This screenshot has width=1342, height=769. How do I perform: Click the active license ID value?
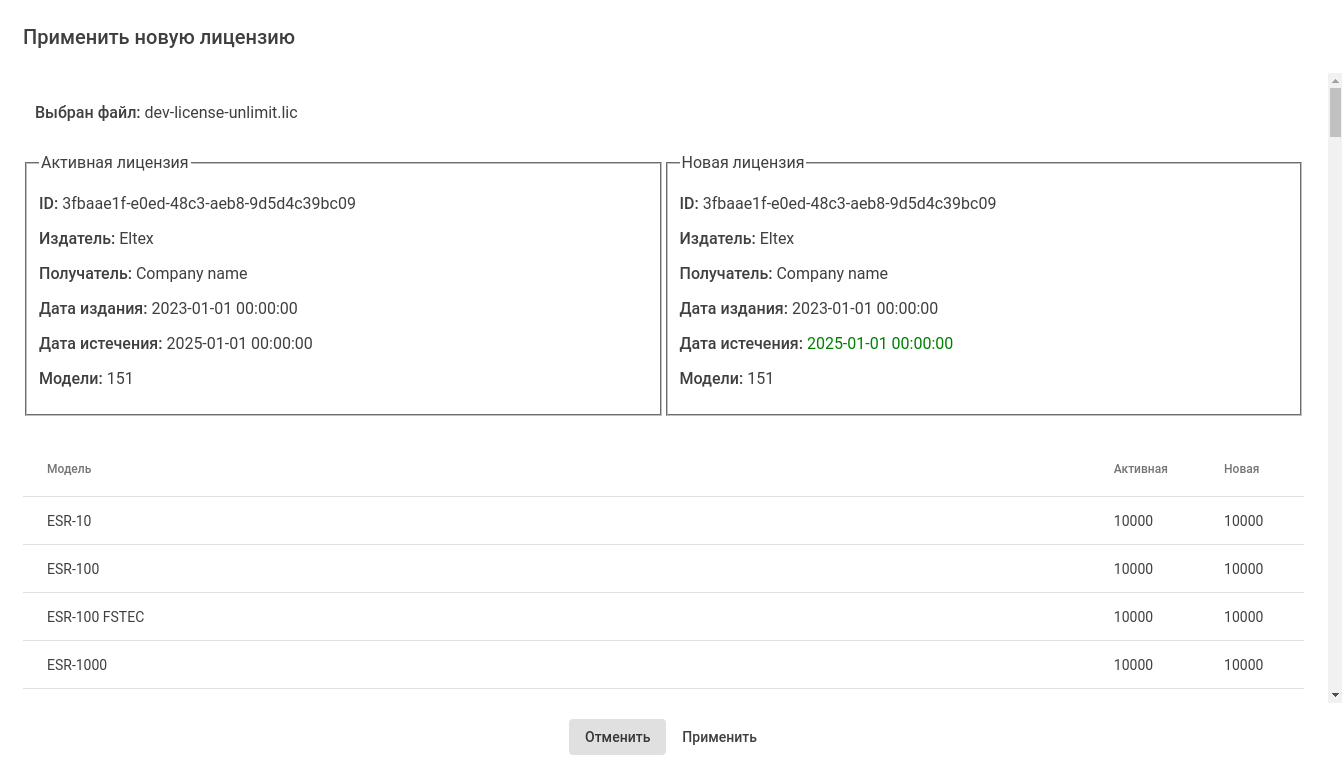click(x=209, y=204)
